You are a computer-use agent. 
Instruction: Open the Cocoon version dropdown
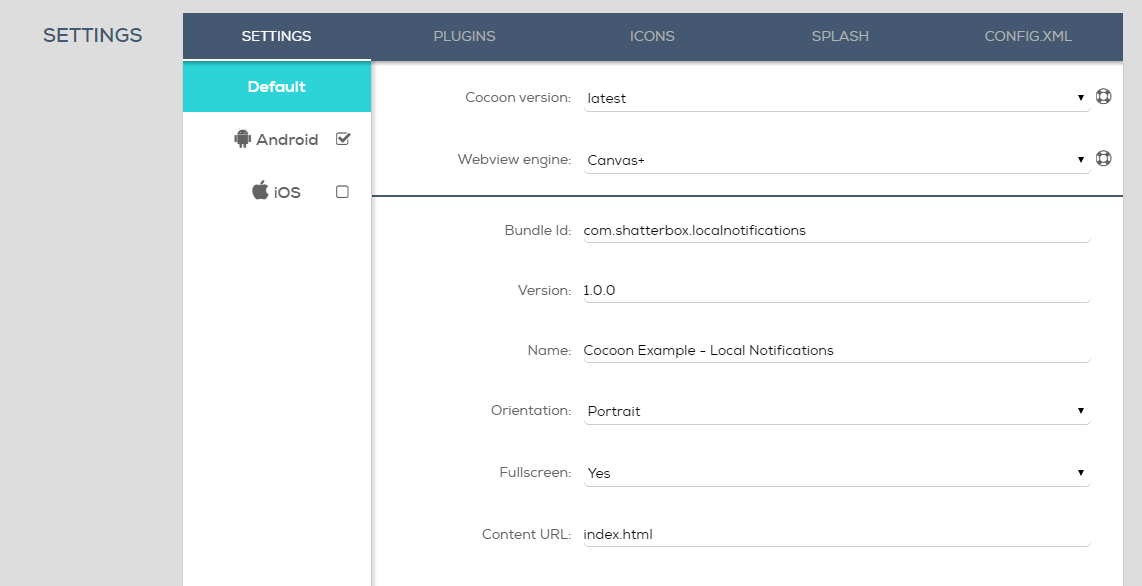point(836,98)
